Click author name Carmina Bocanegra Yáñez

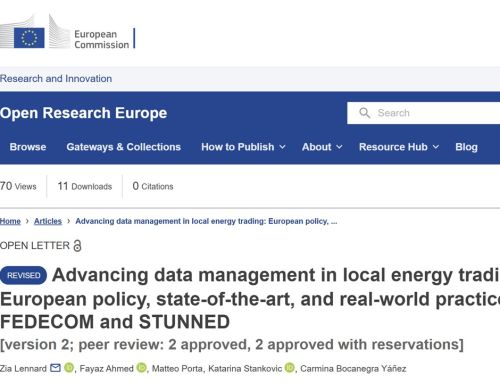[353, 369]
